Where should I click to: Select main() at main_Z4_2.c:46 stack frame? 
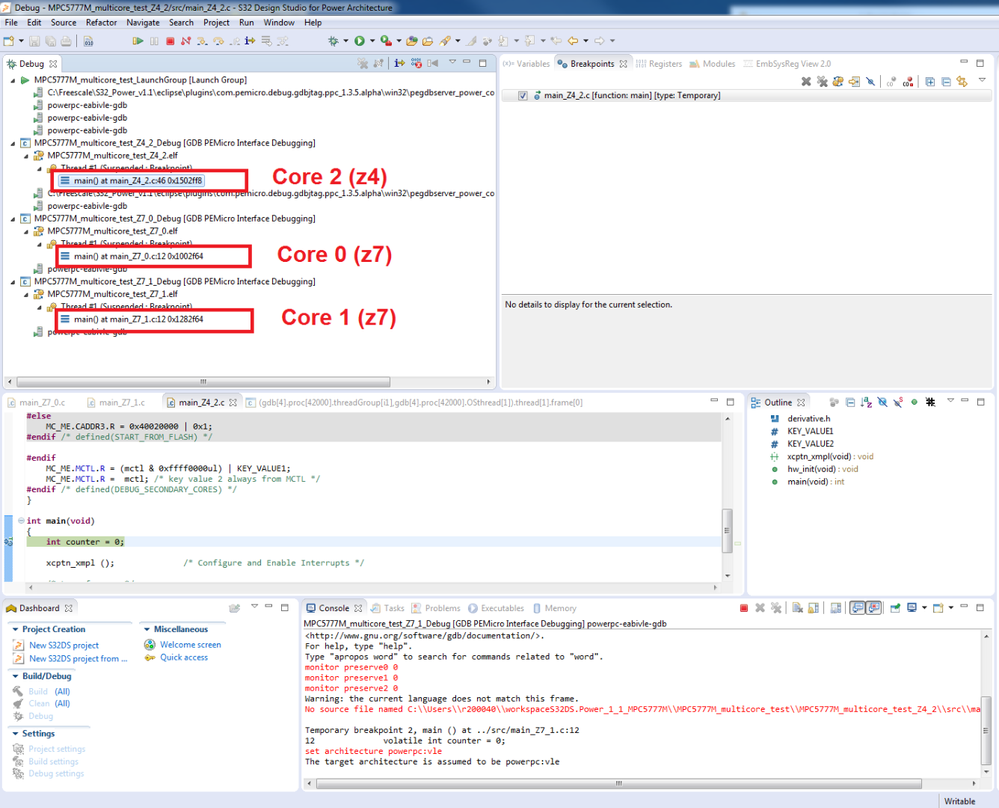click(x=131, y=180)
